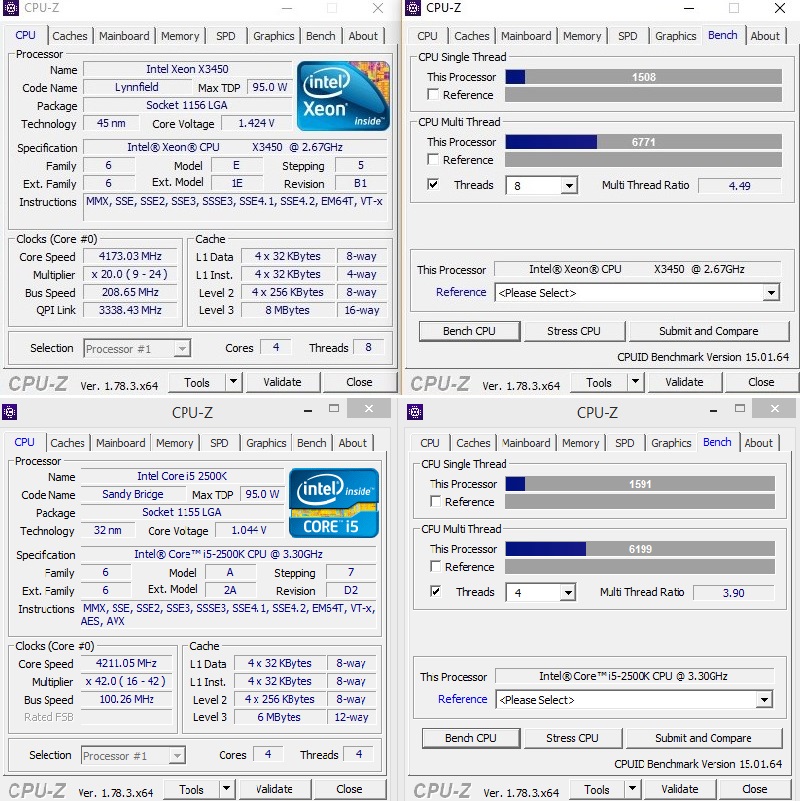The image size is (800, 801).
Task: Click Multi Thread score bar showing 6199
Action: 640,549
